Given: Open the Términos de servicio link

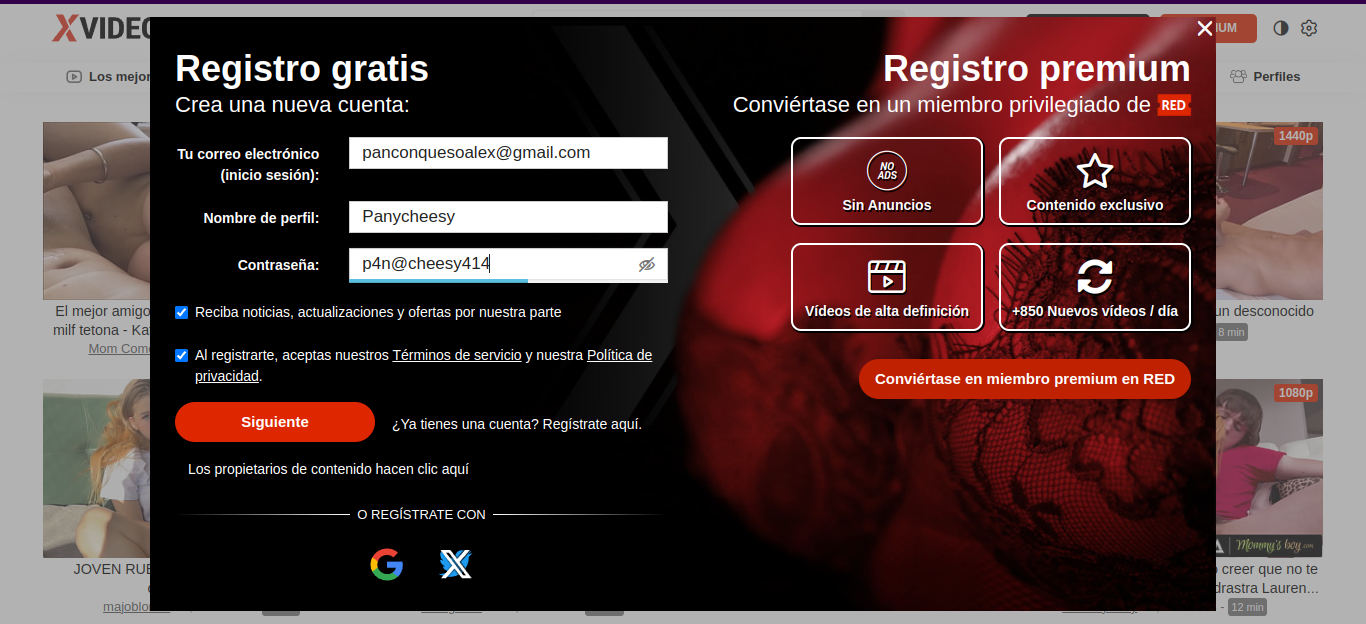Looking at the screenshot, I should click(x=456, y=355).
